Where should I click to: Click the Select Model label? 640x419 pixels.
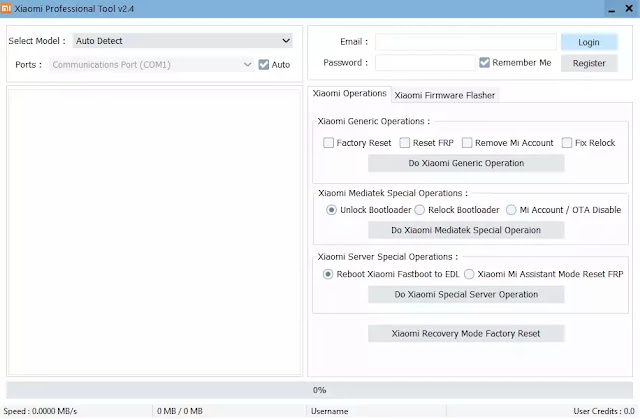tap(37, 41)
